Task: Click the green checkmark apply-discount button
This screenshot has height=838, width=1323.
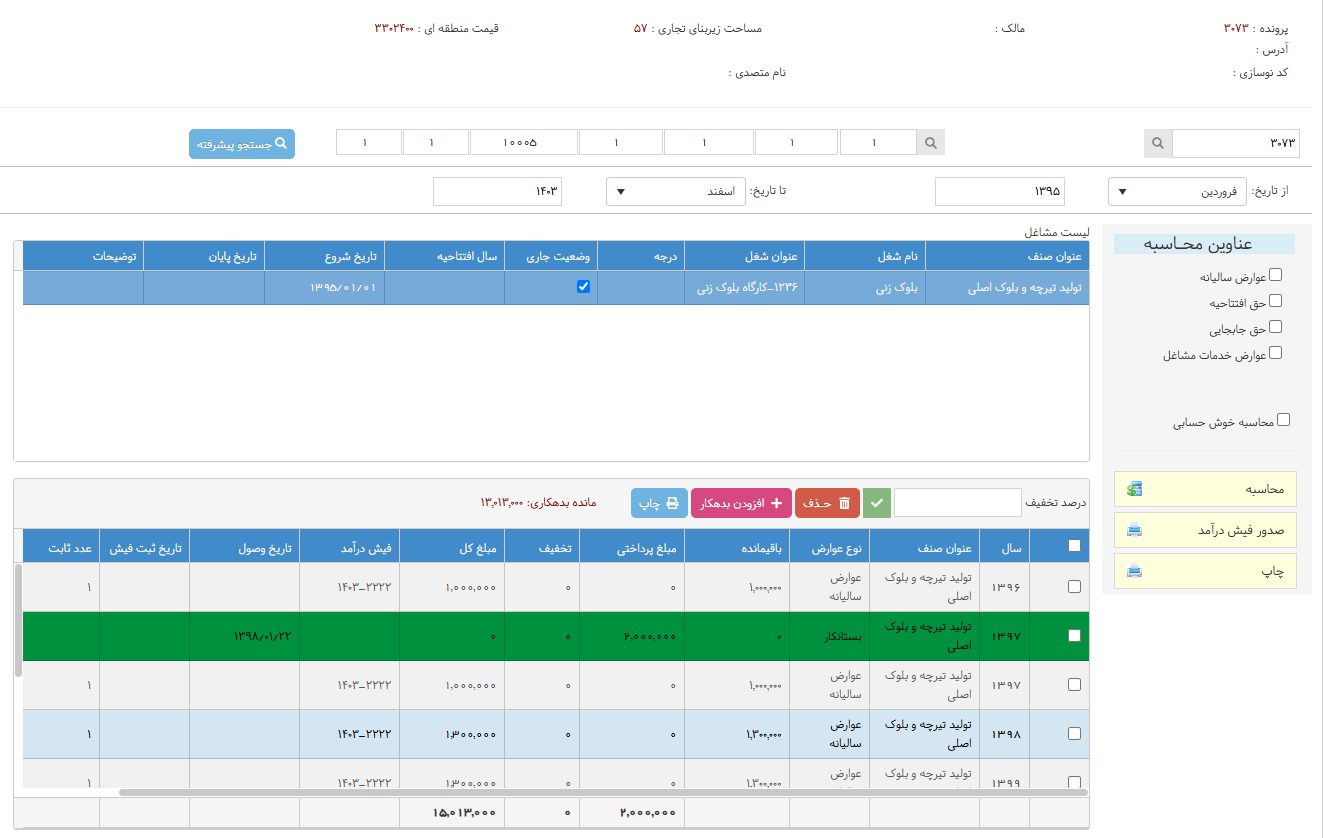Action: click(877, 503)
